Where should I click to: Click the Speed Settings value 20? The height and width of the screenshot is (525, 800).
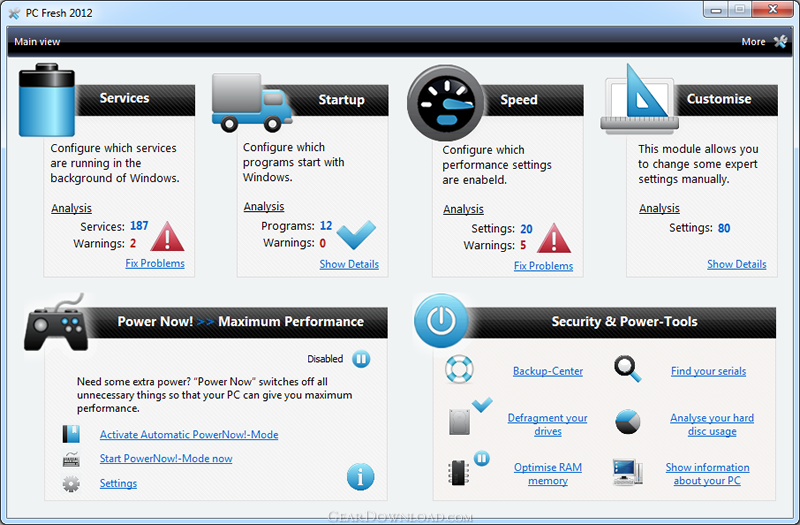coord(527,229)
